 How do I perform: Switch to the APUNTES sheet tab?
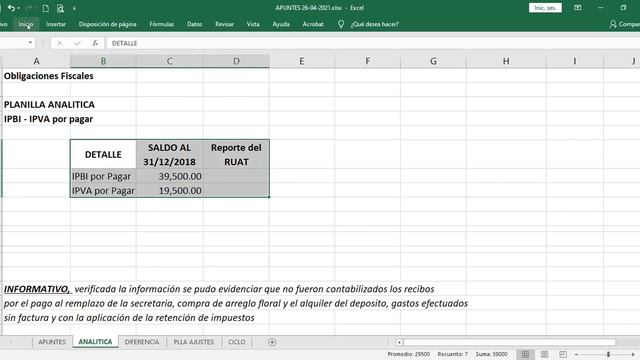pyautogui.click(x=52, y=342)
